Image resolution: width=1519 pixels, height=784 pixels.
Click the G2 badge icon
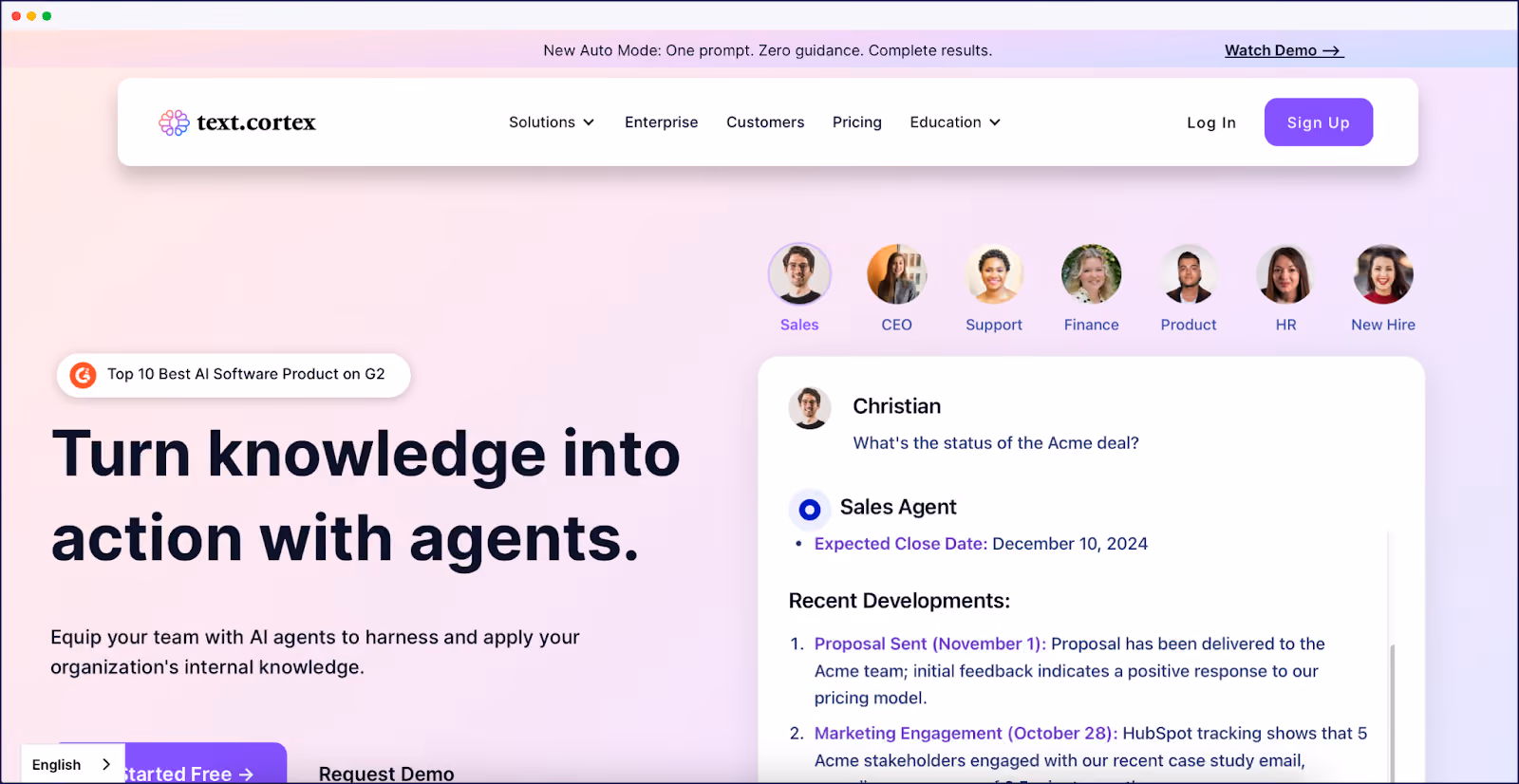coord(84,375)
